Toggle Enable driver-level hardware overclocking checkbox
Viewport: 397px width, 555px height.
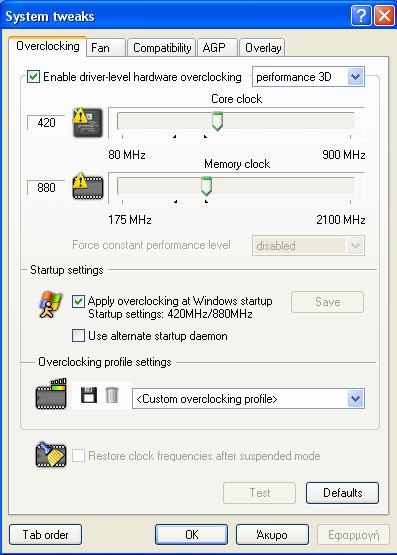tap(33, 76)
